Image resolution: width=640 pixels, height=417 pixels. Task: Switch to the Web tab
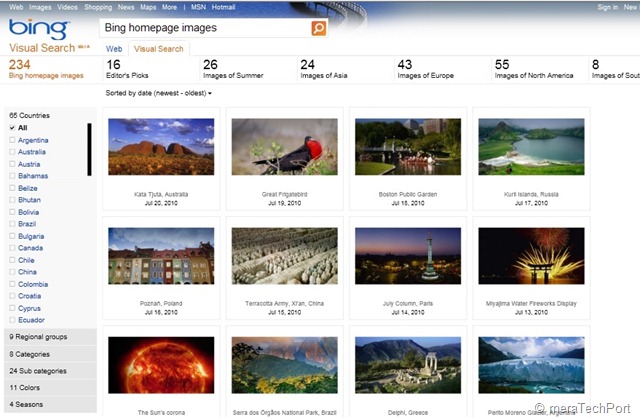[x=114, y=49]
